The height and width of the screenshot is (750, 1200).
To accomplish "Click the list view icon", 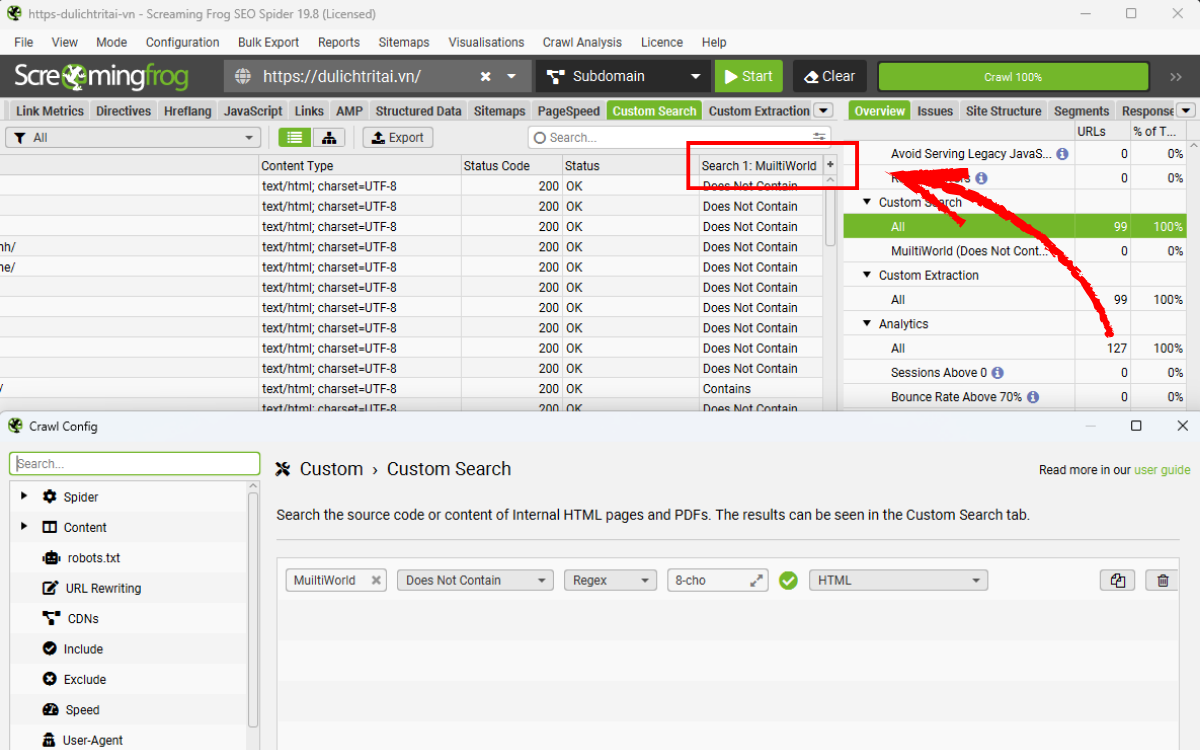I will [x=294, y=138].
